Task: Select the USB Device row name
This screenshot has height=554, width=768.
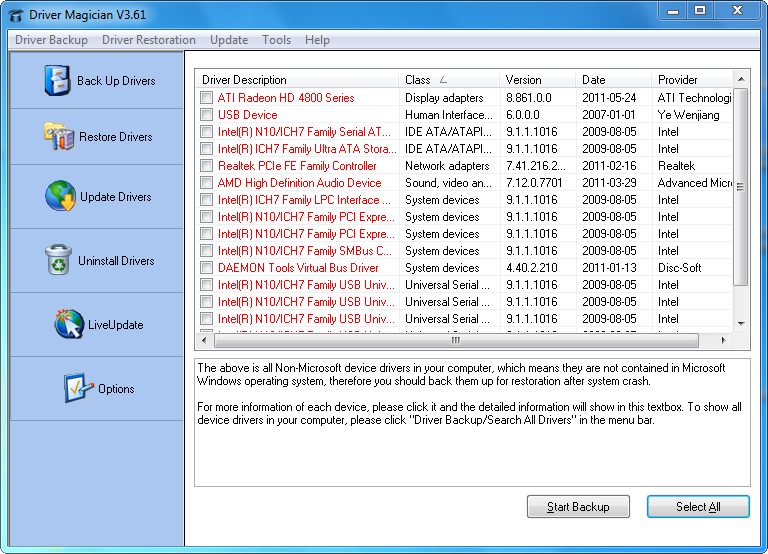Action: (248, 115)
